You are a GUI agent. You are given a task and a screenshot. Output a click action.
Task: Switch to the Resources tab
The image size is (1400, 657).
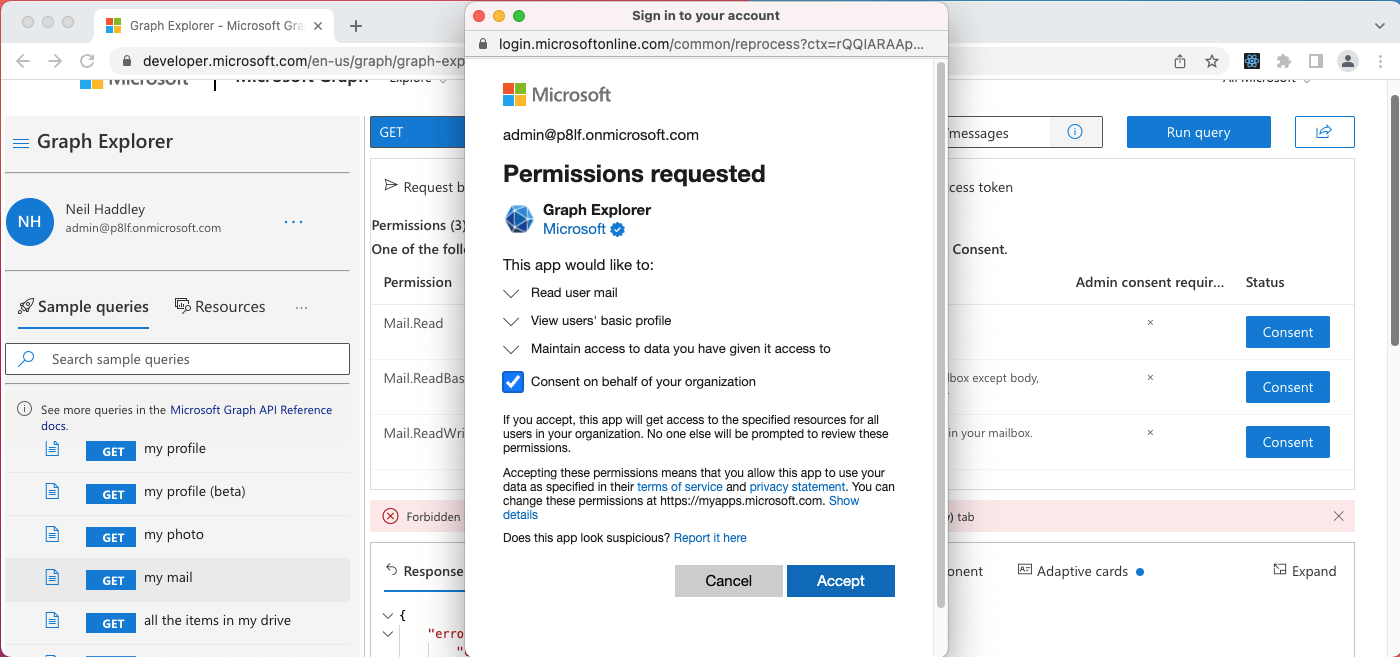point(220,307)
